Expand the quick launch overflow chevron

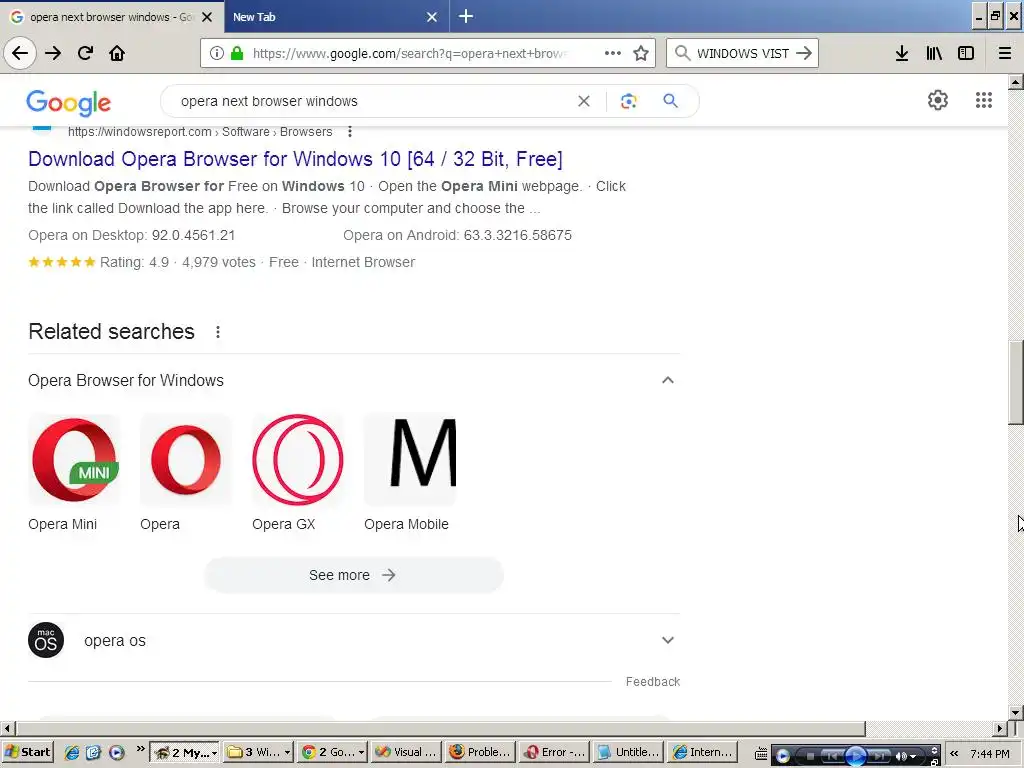pos(140,748)
